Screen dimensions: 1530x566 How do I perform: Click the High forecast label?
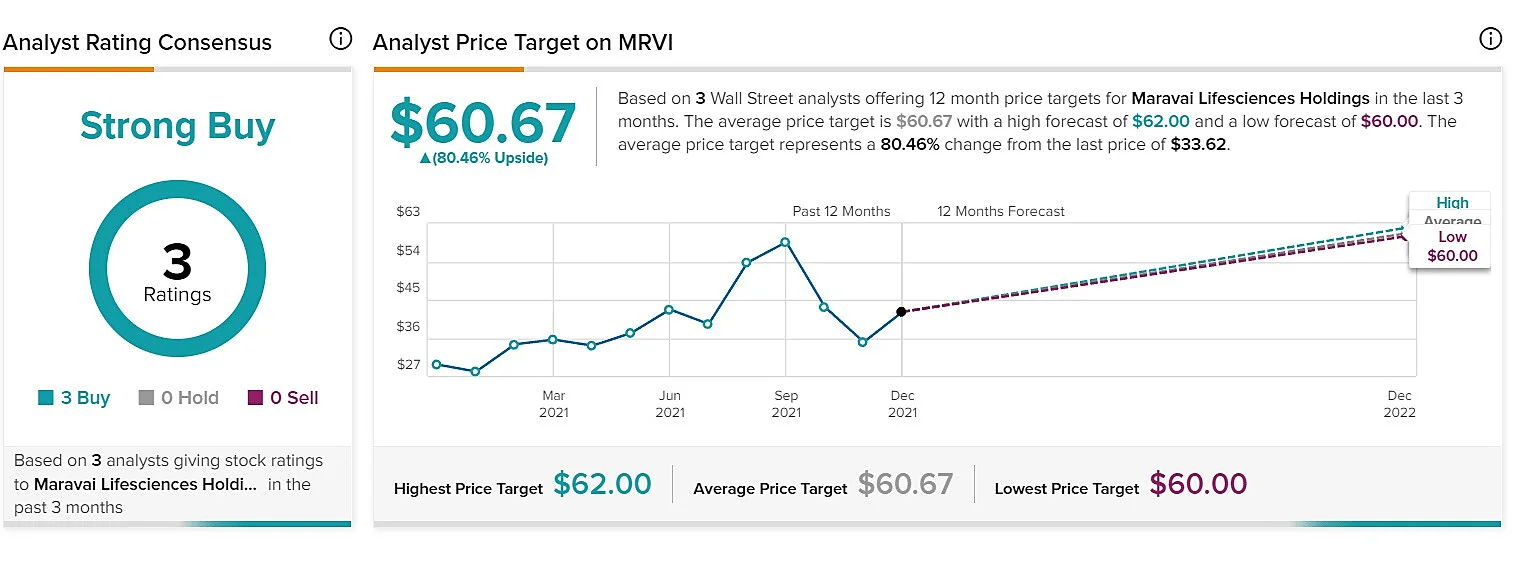click(1452, 203)
